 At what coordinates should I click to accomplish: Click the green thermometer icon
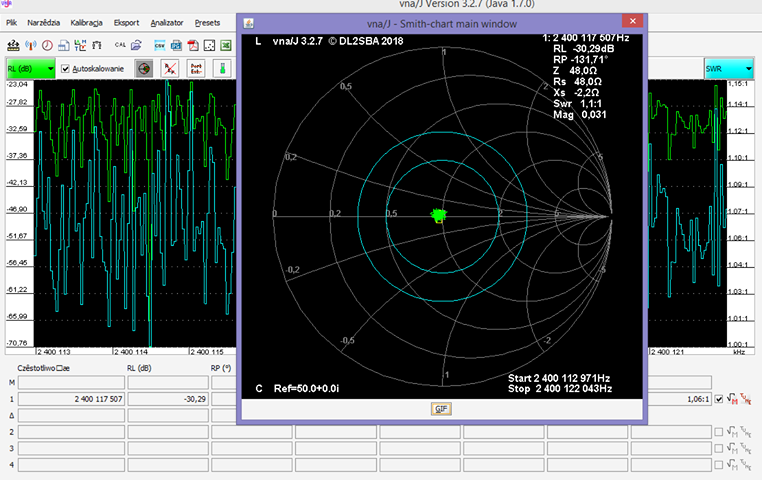click(x=222, y=69)
